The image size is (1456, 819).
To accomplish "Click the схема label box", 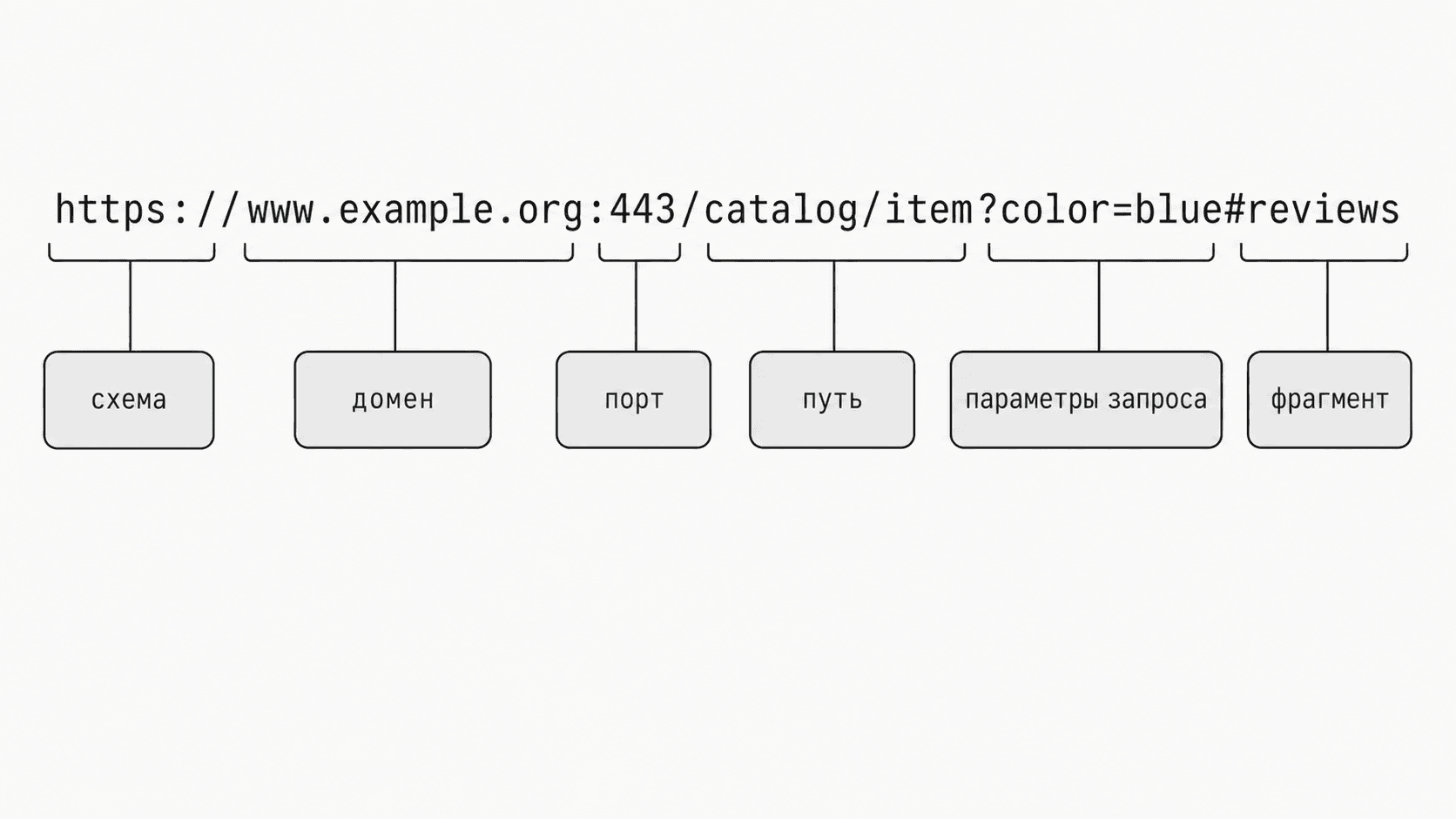I will 129,400.
